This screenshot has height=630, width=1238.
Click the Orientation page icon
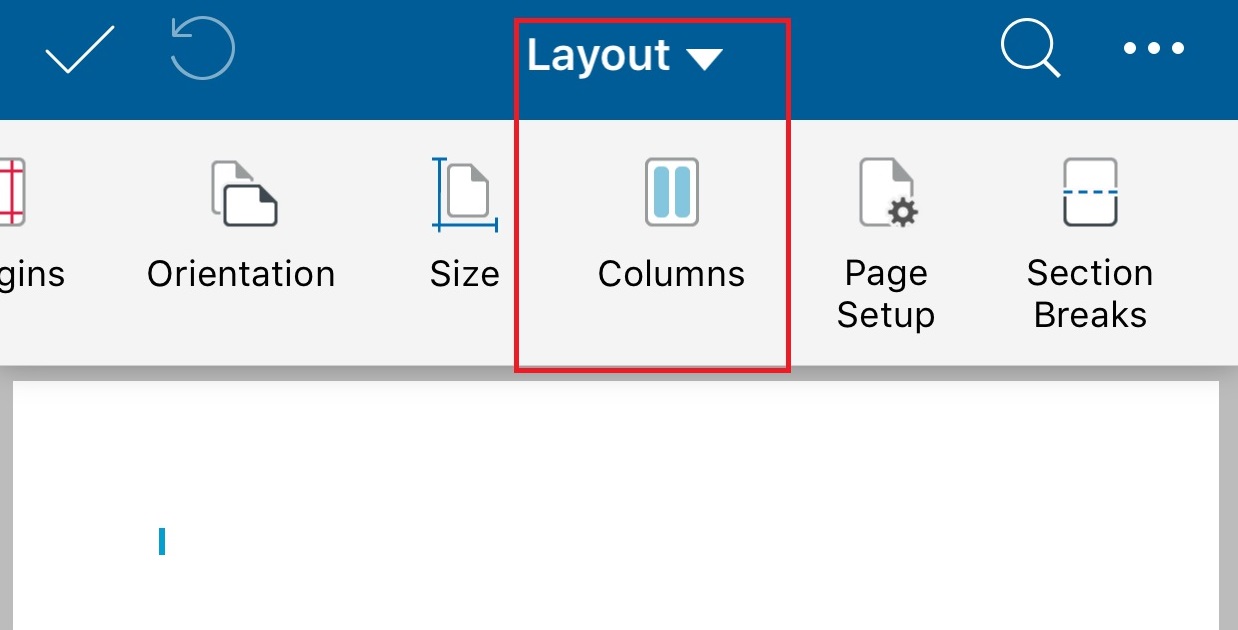tap(243, 193)
